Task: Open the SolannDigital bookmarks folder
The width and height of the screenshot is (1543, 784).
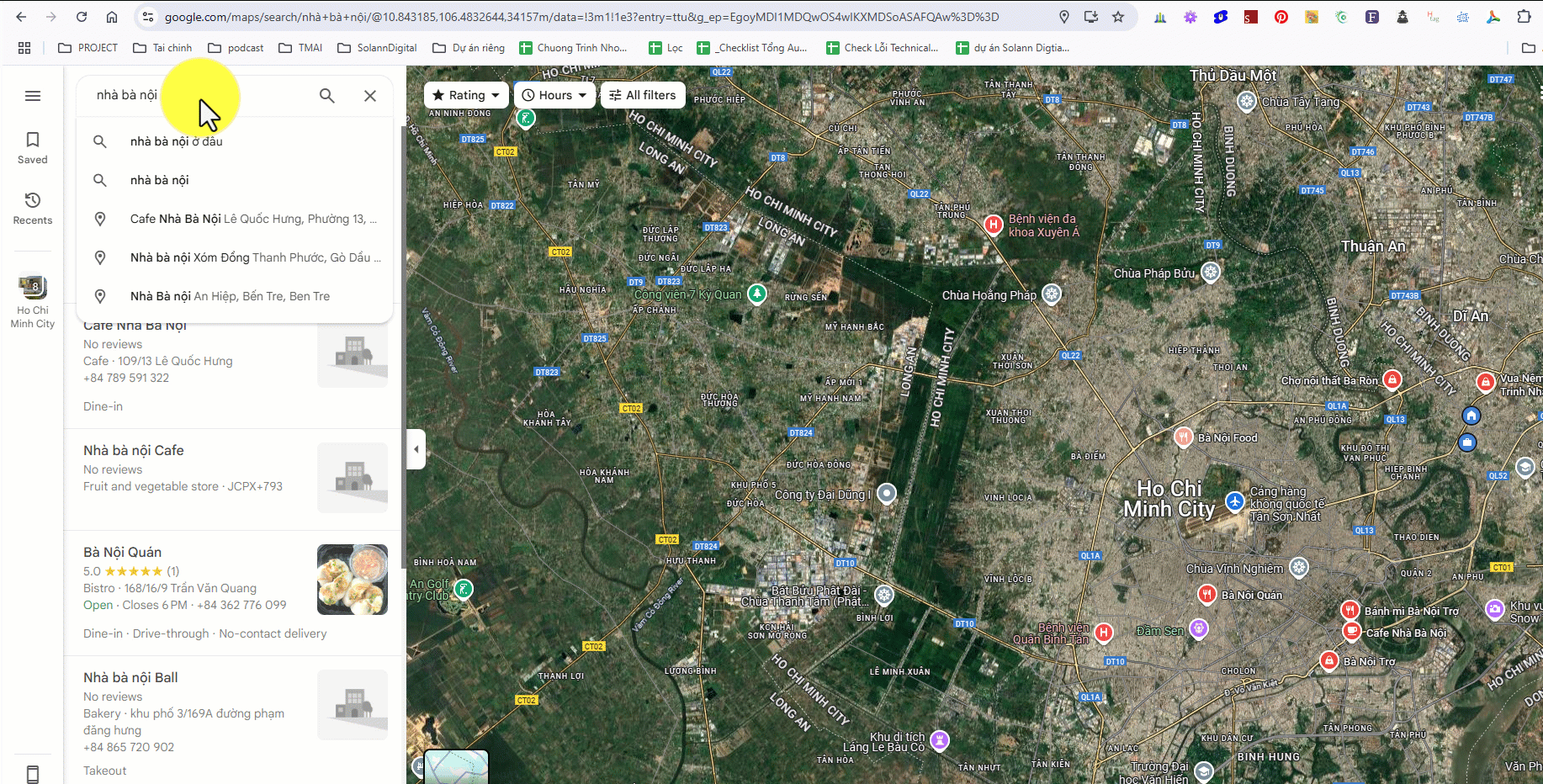Action: point(377,48)
